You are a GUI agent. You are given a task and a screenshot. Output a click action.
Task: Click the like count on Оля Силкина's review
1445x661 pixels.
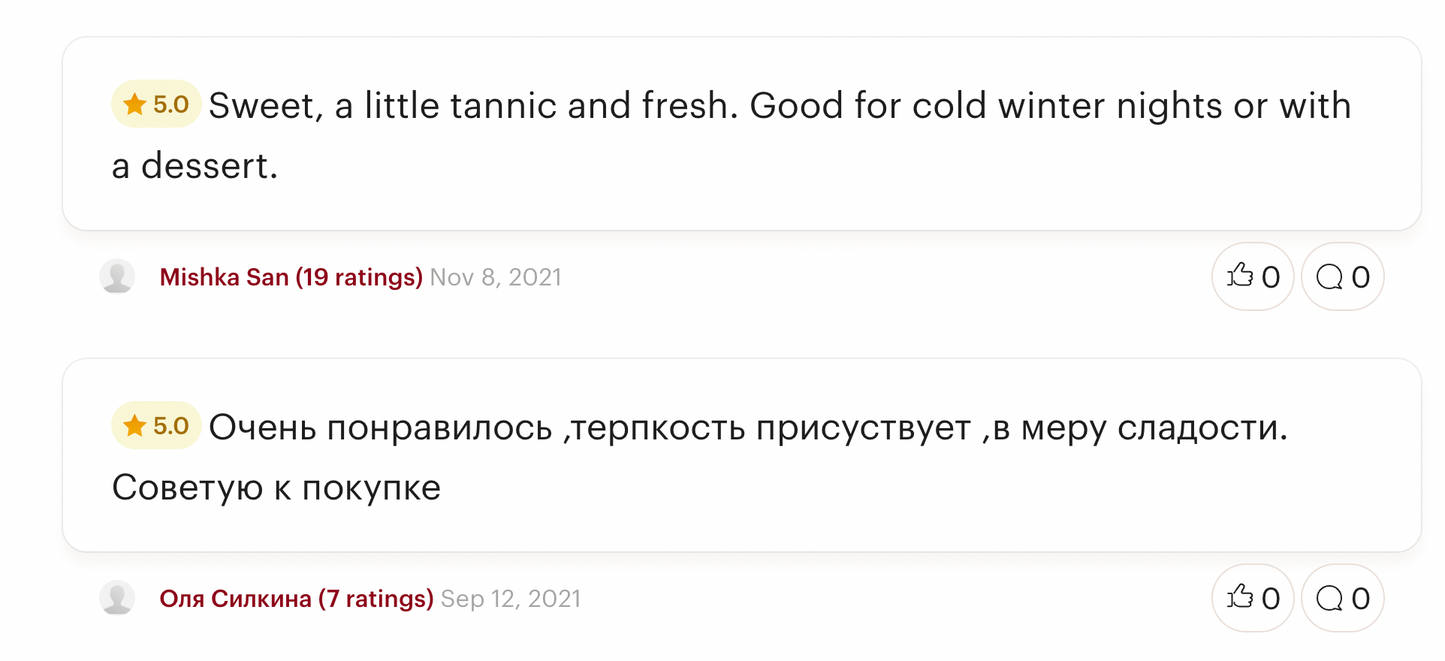point(1271,599)
